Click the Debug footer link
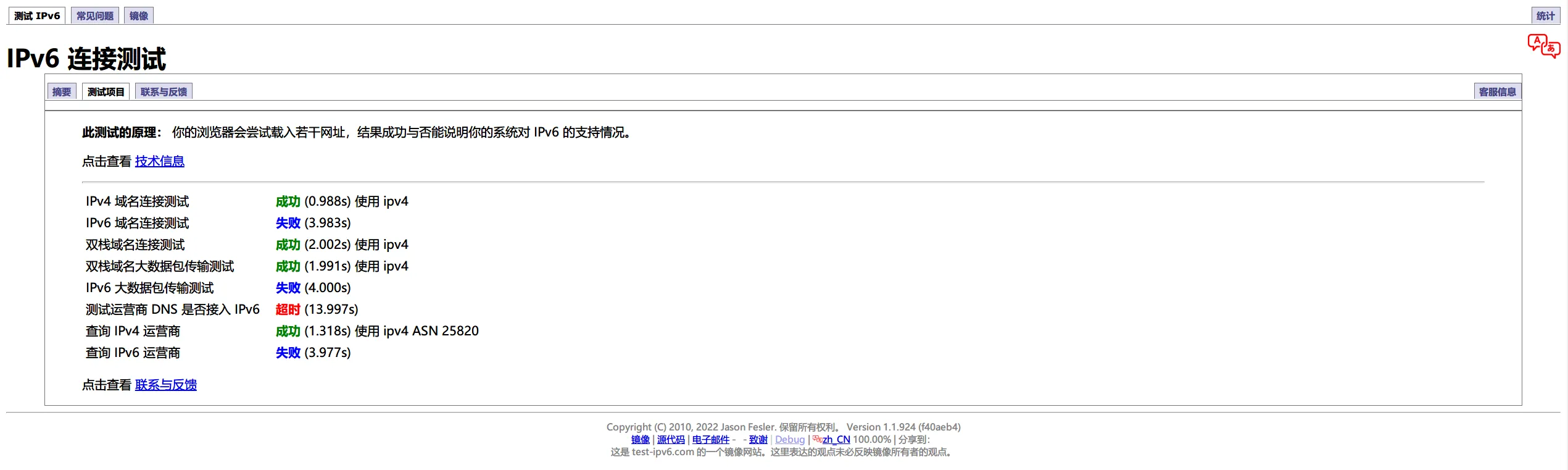1568x470 pixels. pos(790,440)
